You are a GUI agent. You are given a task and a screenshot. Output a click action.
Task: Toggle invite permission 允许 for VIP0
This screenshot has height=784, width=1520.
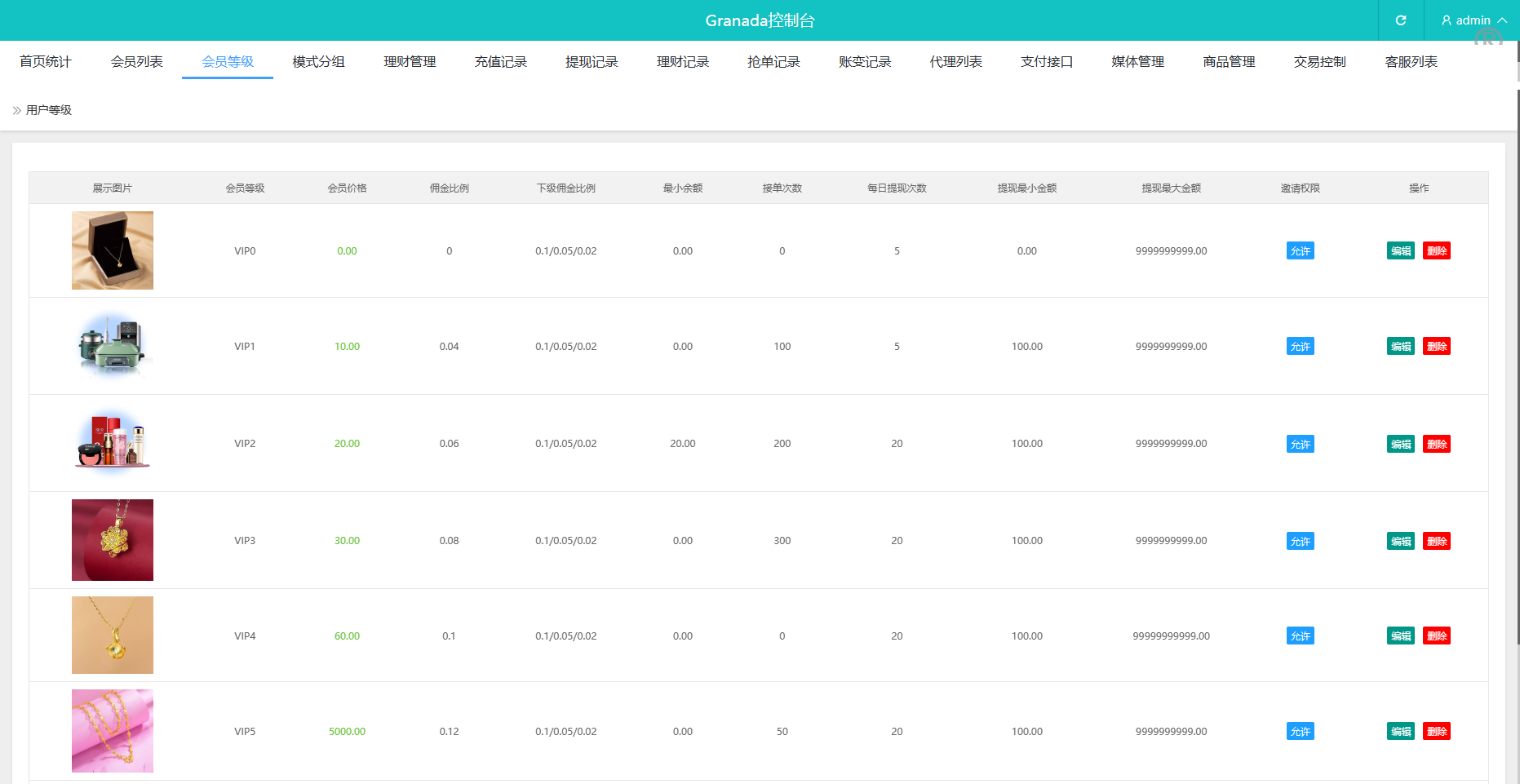[x=1300, y=251]
